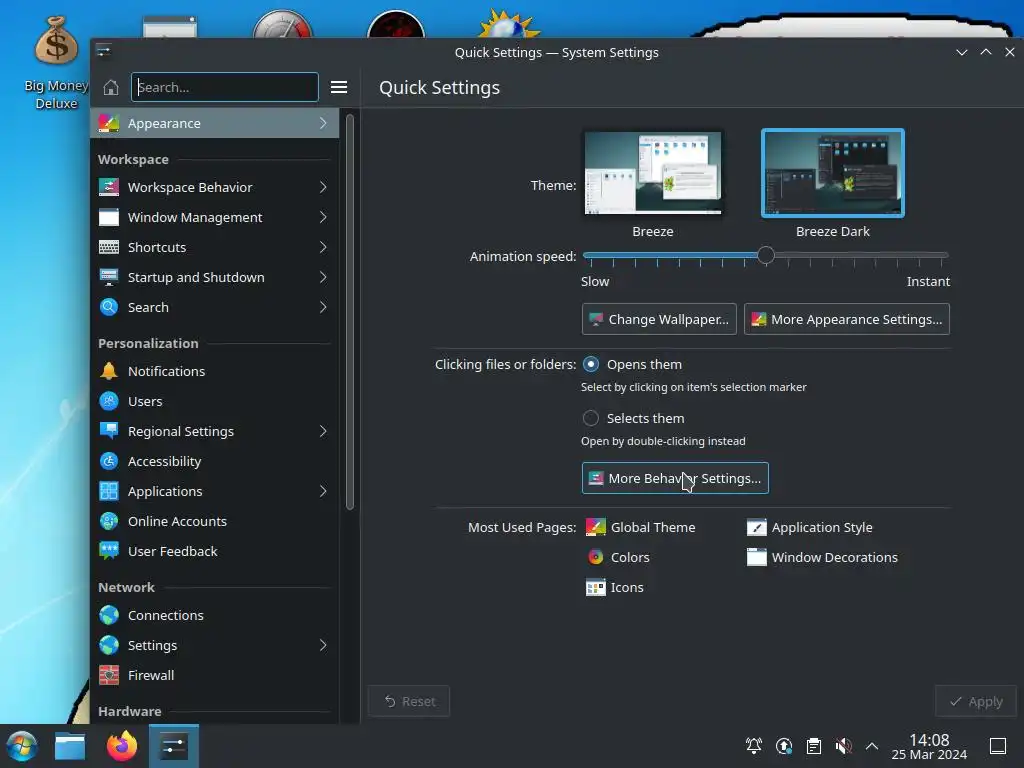Click the window menu icon in titlebar

click(104, 51)
